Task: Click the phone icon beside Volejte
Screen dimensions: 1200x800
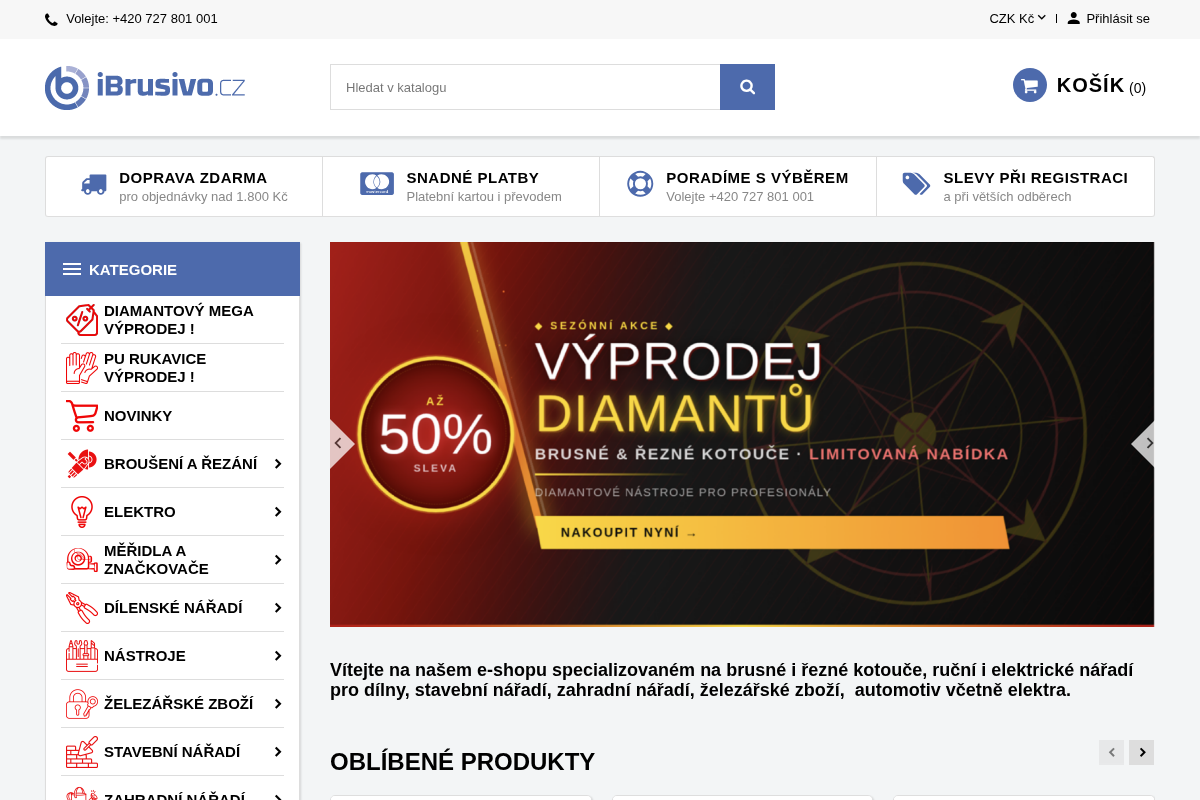Action: 51,19
